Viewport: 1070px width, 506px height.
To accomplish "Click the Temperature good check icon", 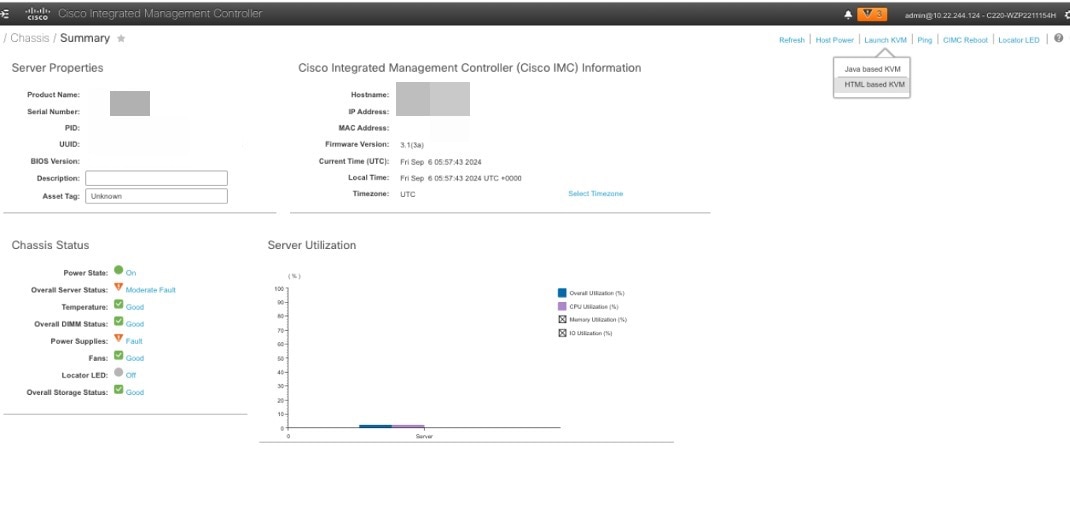I will [x=119, y=304].
